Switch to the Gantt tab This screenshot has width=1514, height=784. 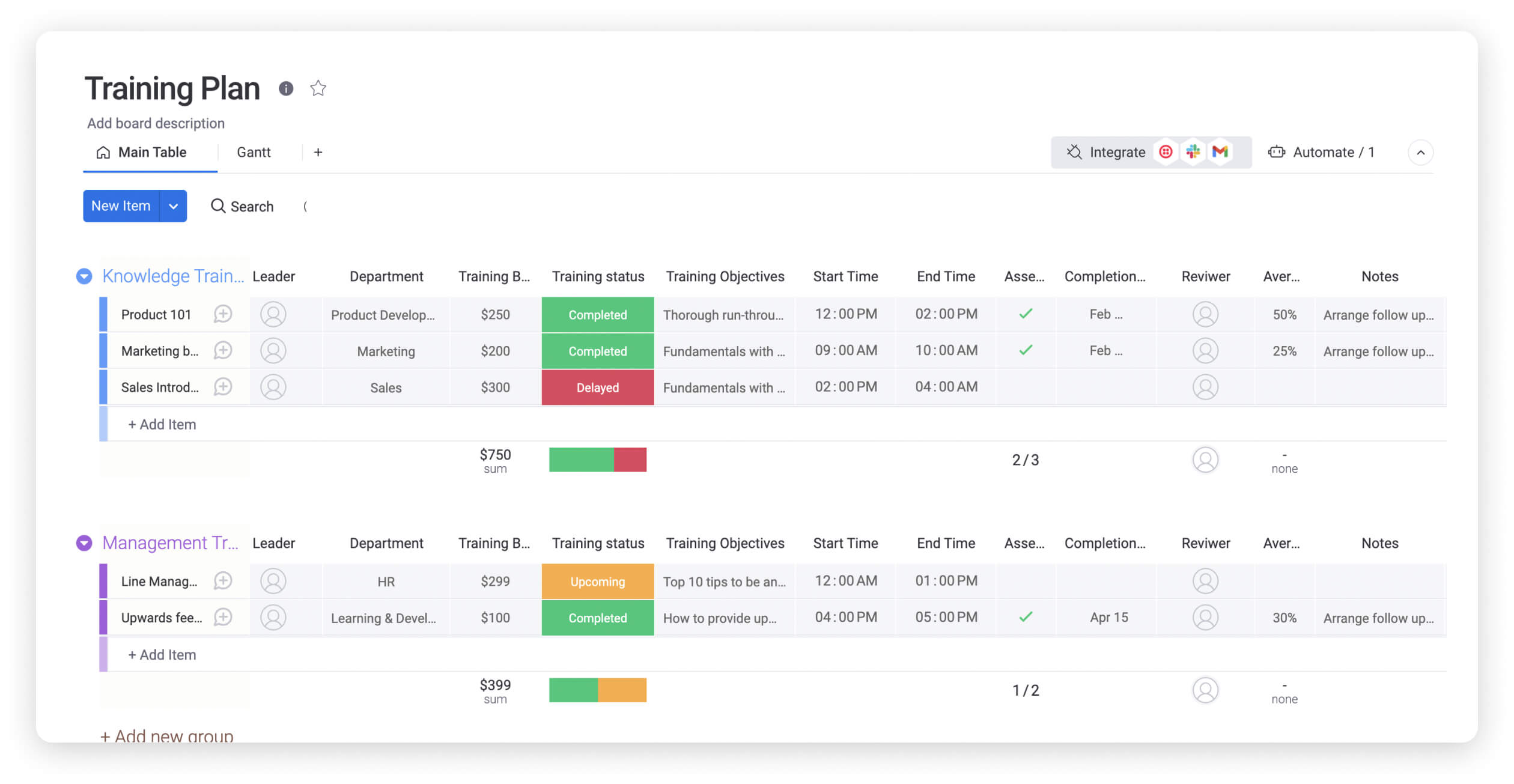[x=252, y=152]
